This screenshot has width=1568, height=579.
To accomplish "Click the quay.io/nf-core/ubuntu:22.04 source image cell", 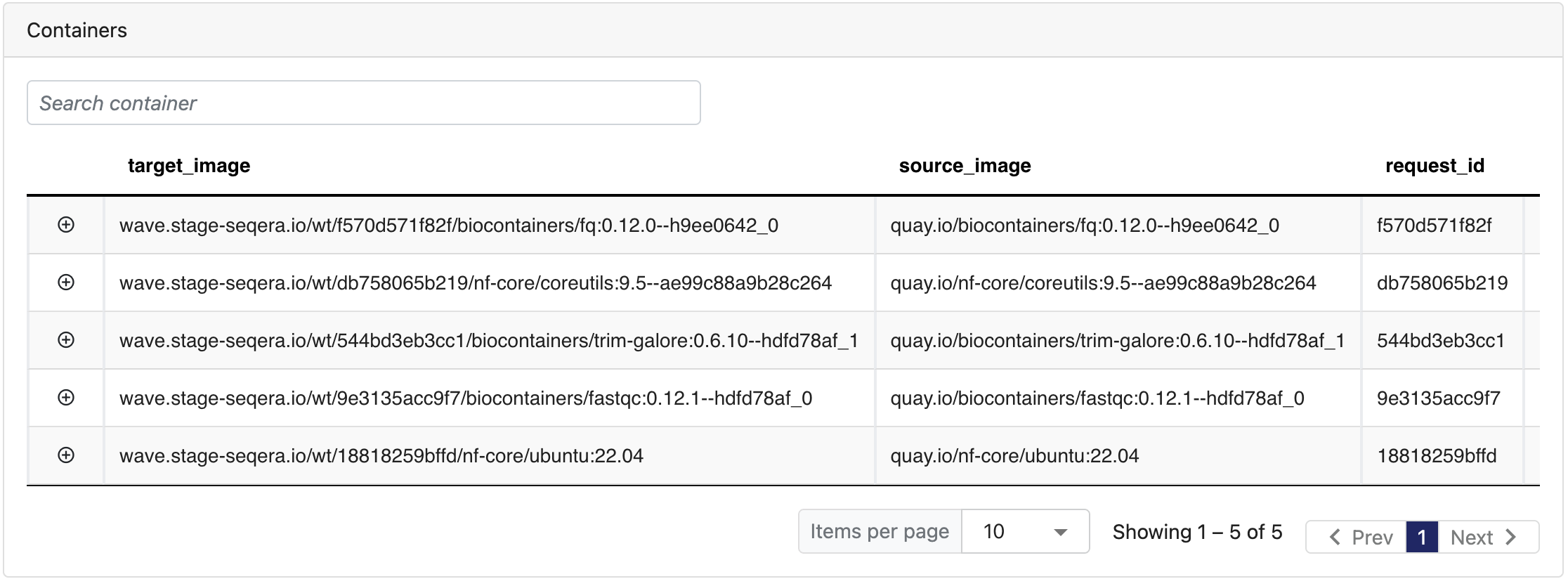I will tap(1014, 456).
